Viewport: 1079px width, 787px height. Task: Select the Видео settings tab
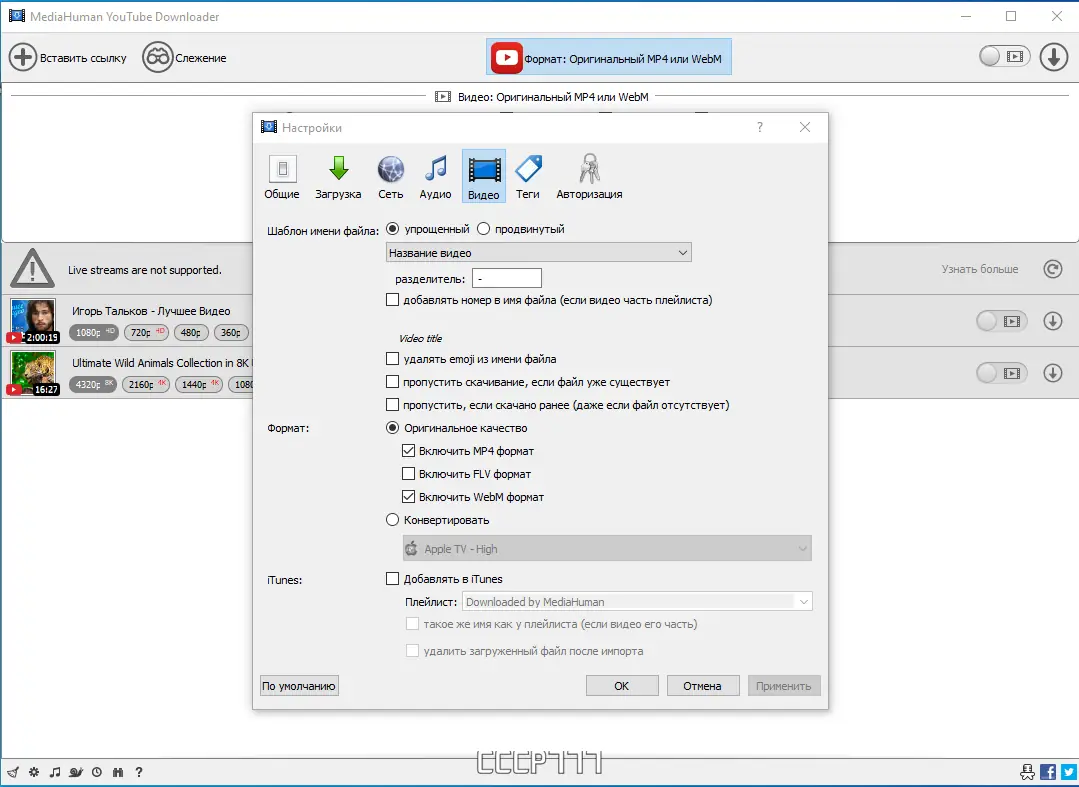pyautogui.click(x=484, y=176)
